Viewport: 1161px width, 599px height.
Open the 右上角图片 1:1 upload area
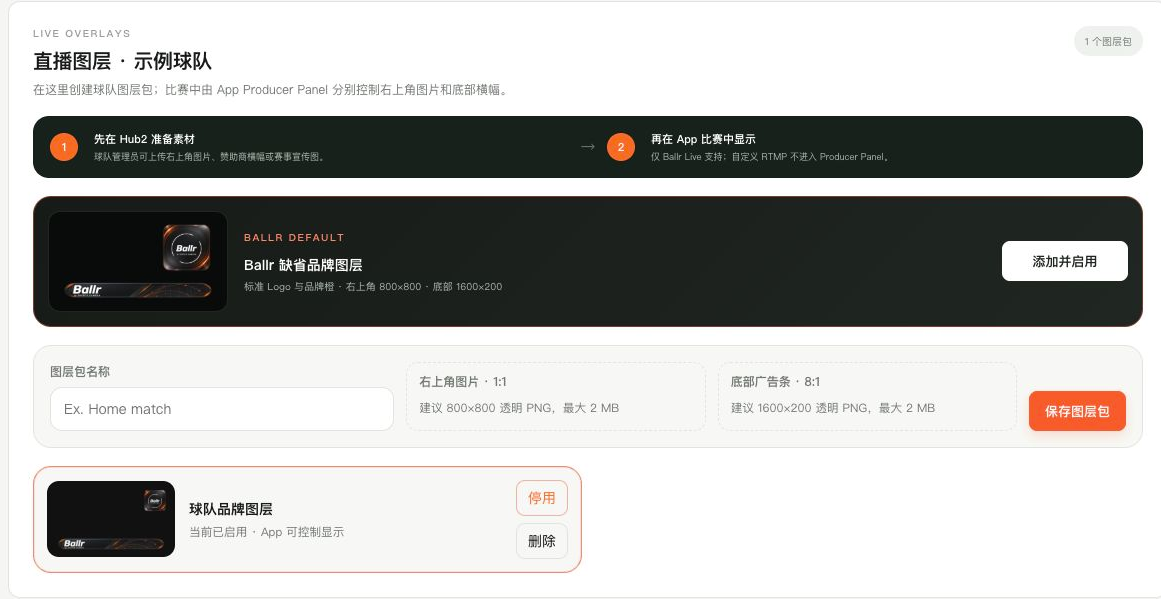pos(555,396)
